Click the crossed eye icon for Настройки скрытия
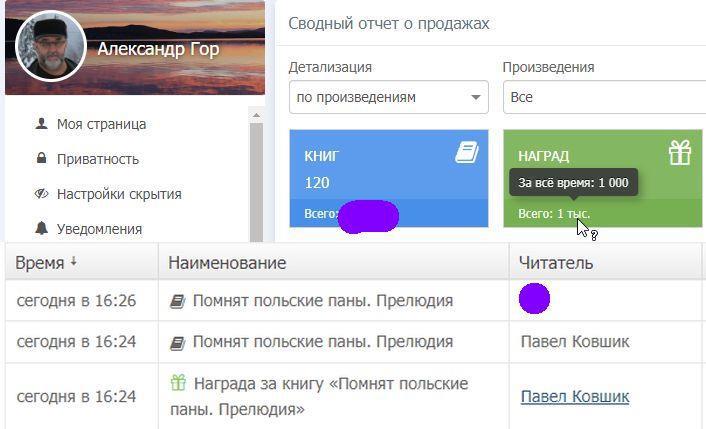 [41, 194]
